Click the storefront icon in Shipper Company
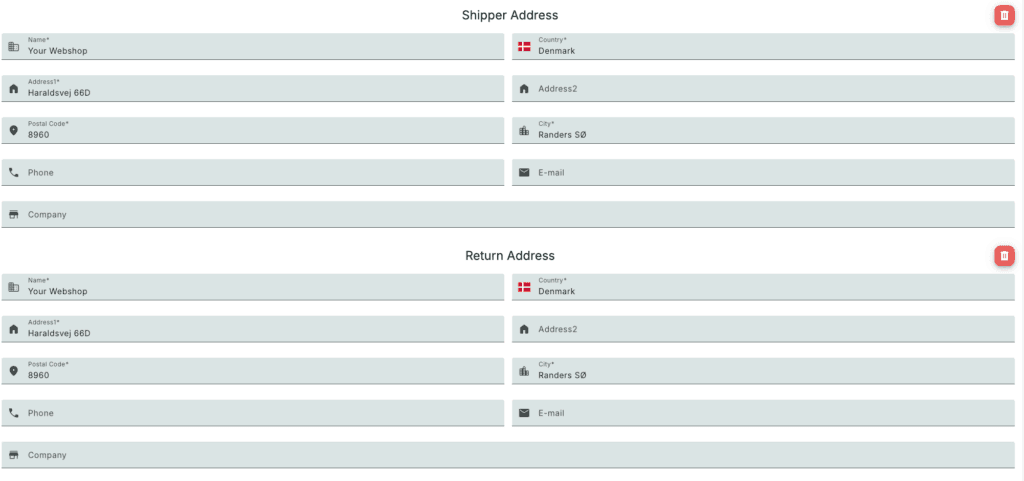This screenshot has width=1024, height=481. click(14, 214)
